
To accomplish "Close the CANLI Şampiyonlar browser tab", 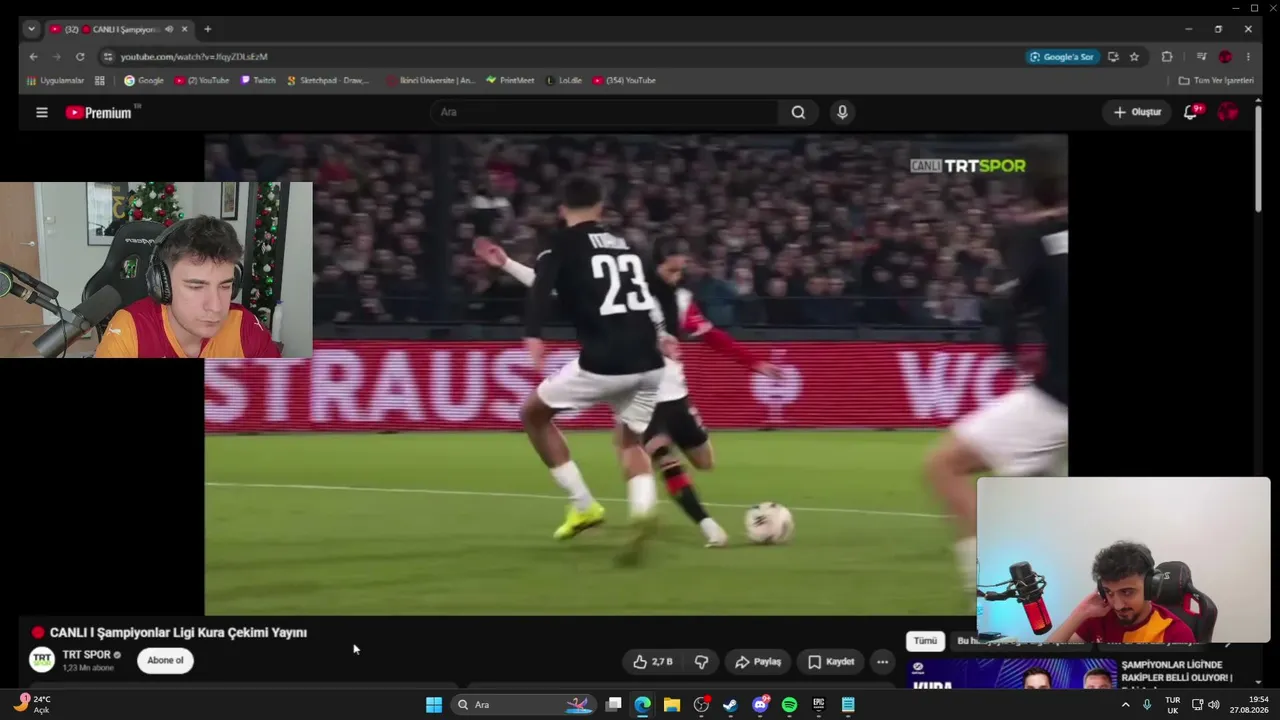I will [184, 30].
